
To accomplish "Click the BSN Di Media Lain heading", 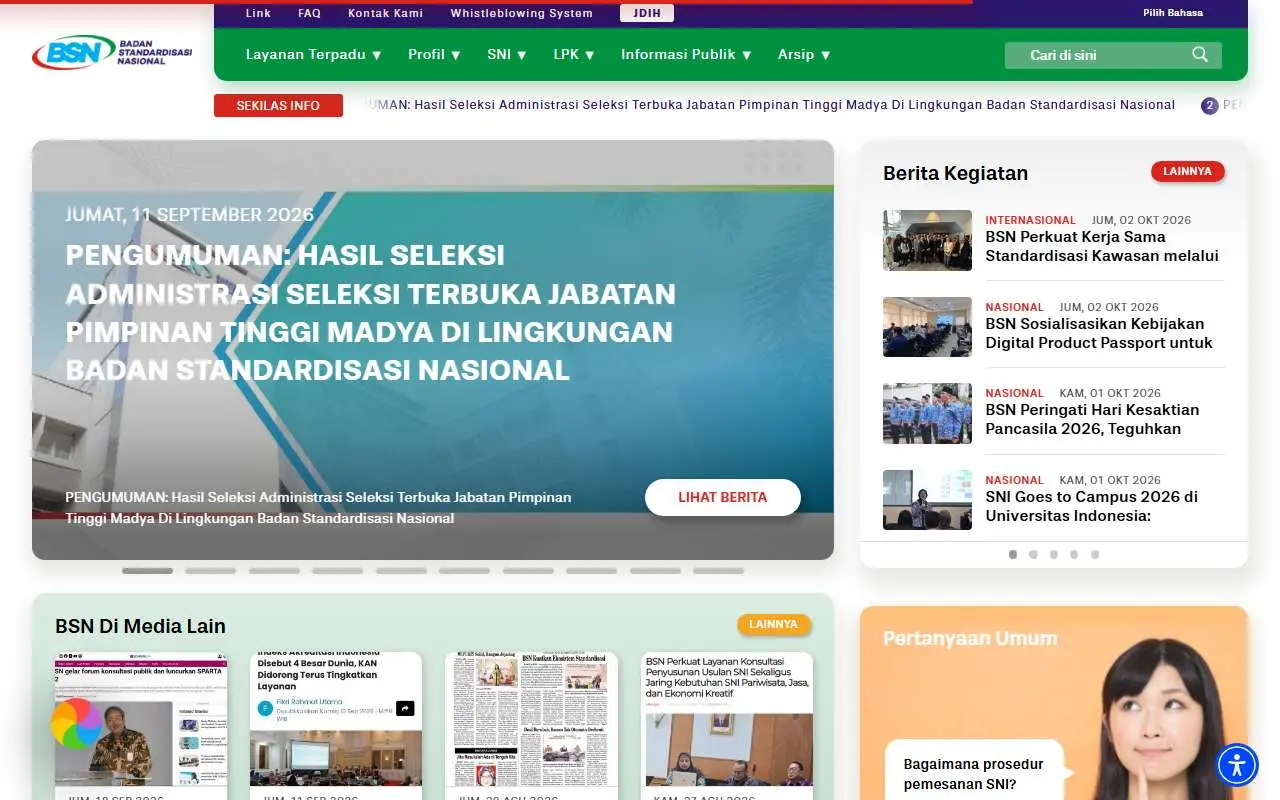I will pyautogui.click(x=140, y=626).
